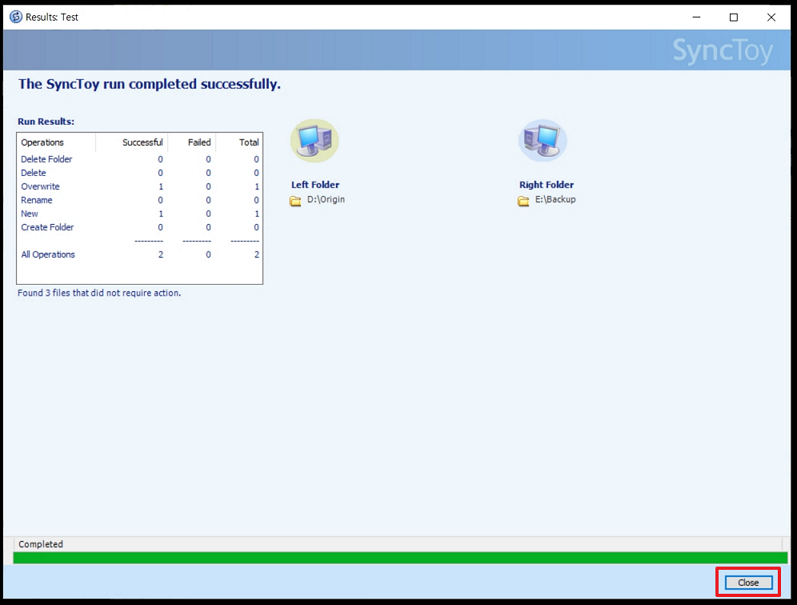Screen dimensions: 797x605
Task: Select the Create Folder row label
Action: pos(47,227)
